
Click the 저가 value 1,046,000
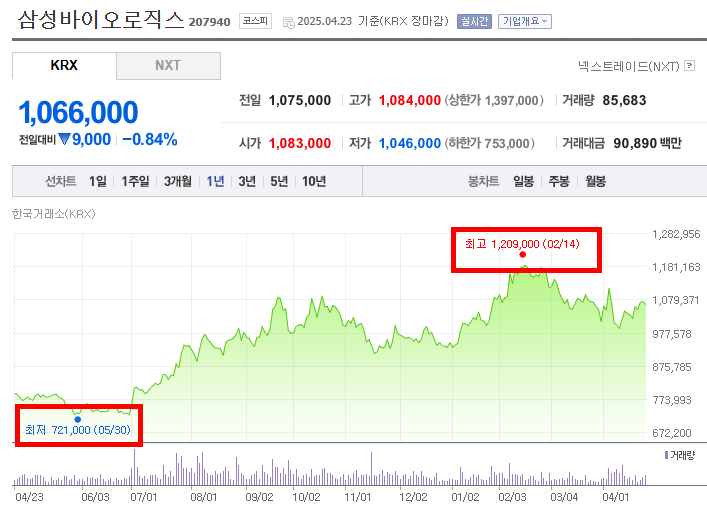(x=409, y=143)
